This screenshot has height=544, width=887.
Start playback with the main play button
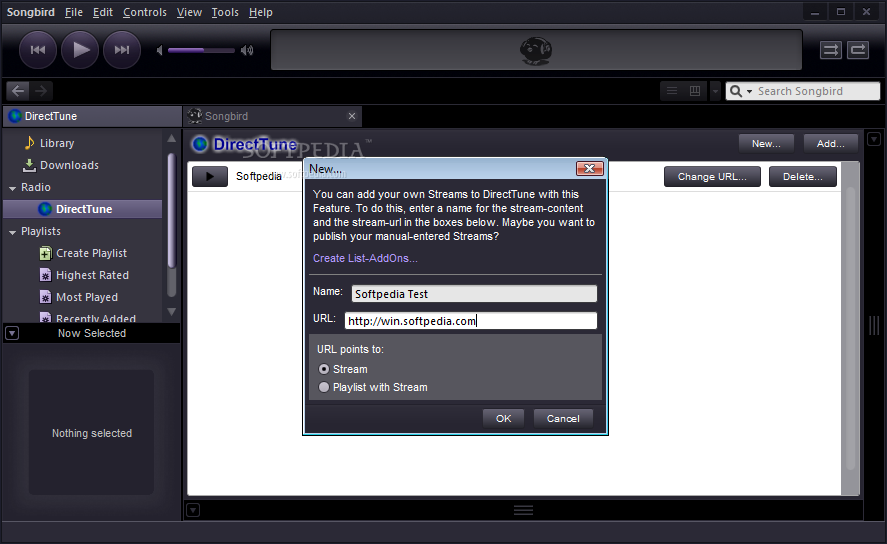(80, 50)
